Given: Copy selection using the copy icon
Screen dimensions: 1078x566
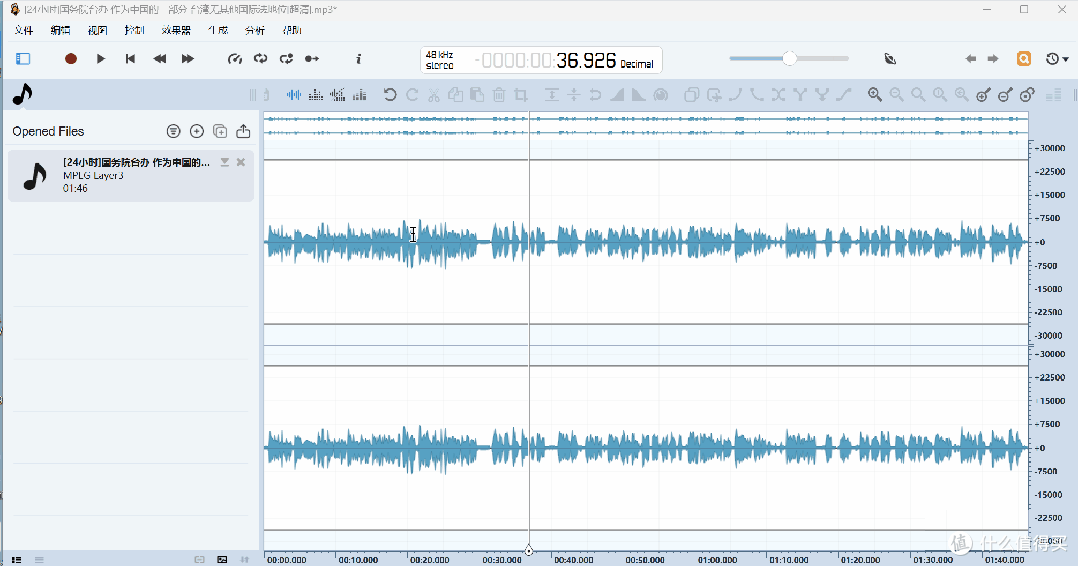Looking at the screenshot, I should [x=455, y=95].
